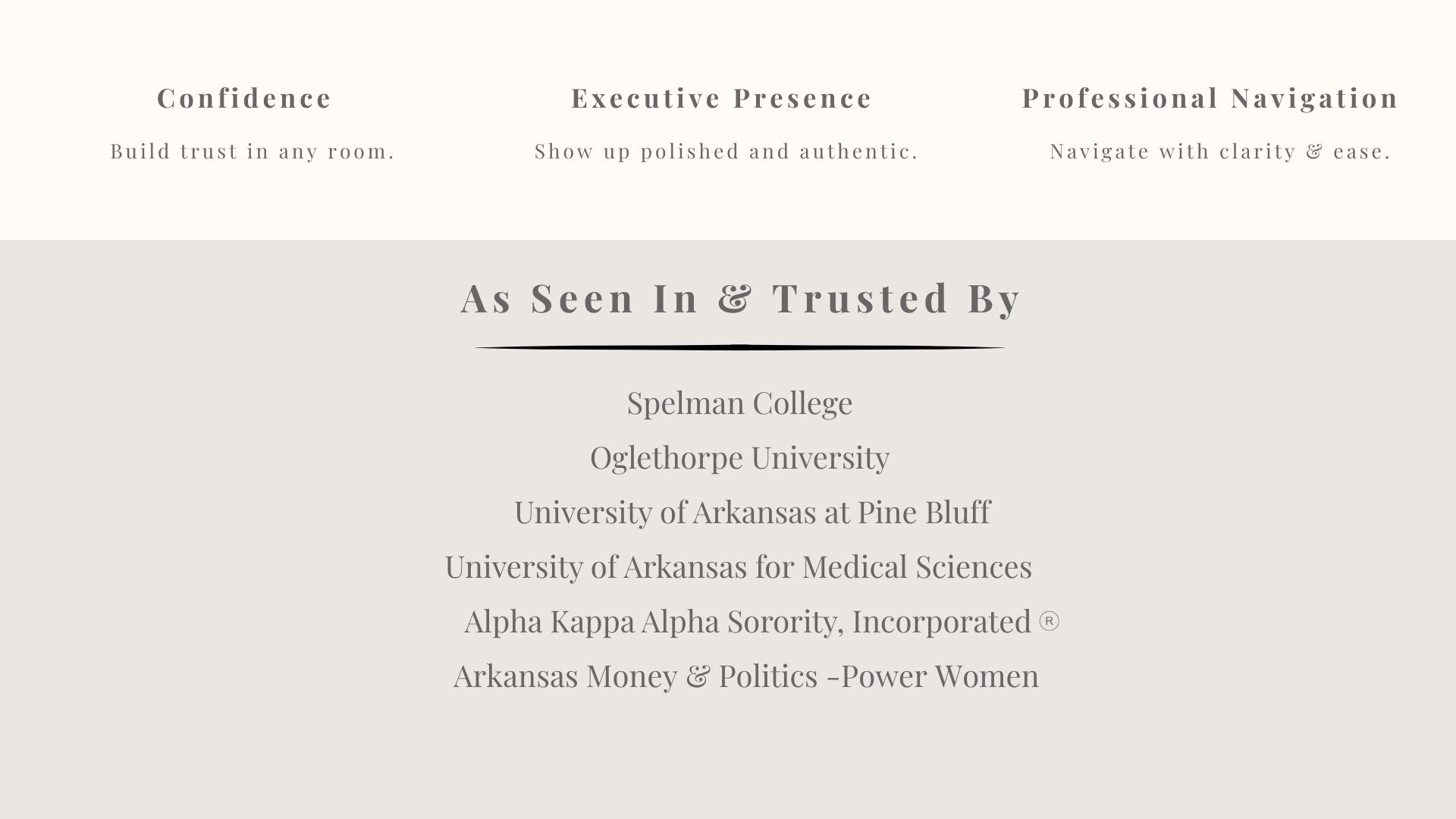Click Alpha Kappa Alpha Sorority, Incorporated text
Viewport: 1456px width, 819px height.
click(x=747, y=621)
